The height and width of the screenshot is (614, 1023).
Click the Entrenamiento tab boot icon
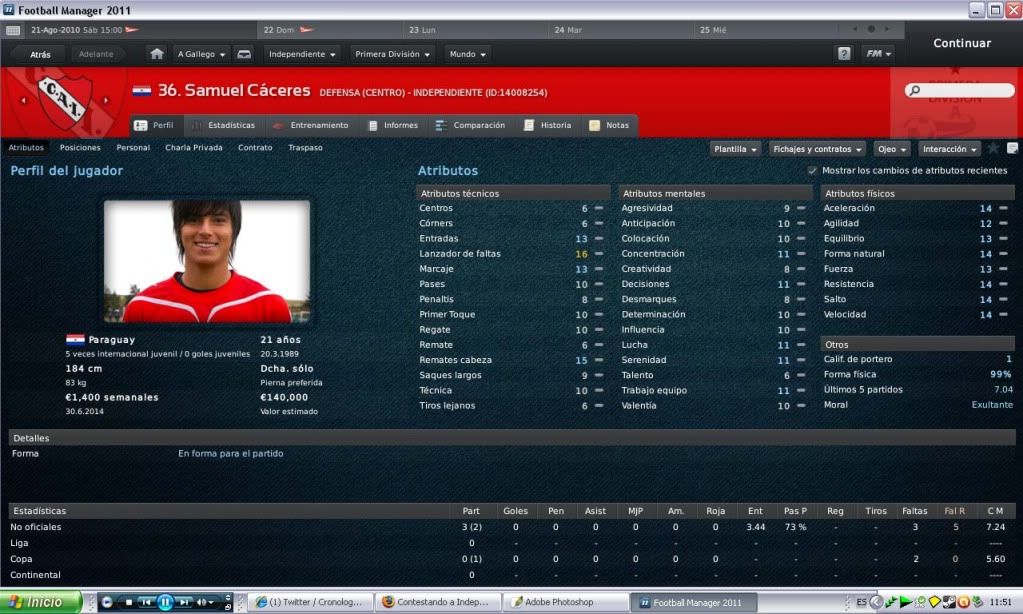pyautogui.click(x=278, y=125)
